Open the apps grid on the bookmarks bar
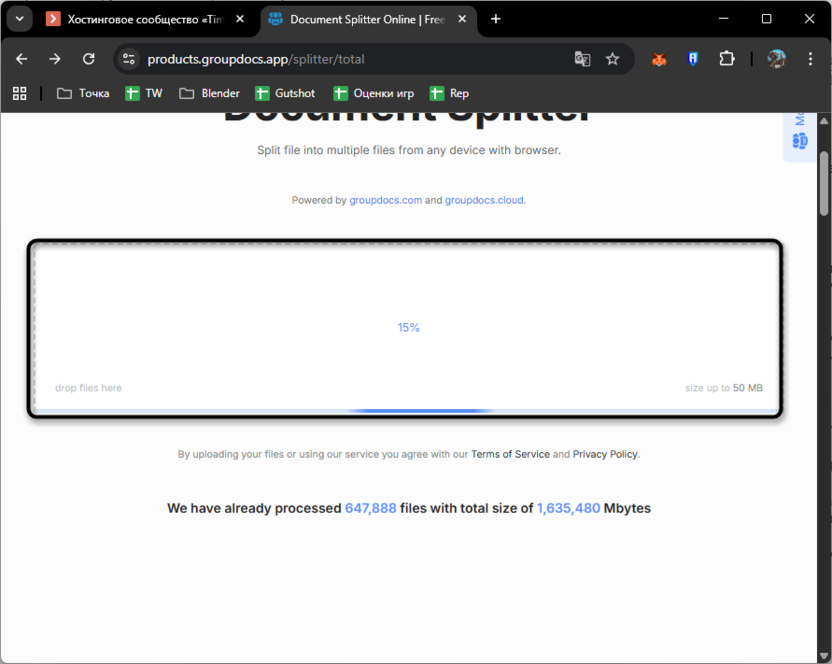This screenshot has width=832, height=664. (x=19, y=93)
